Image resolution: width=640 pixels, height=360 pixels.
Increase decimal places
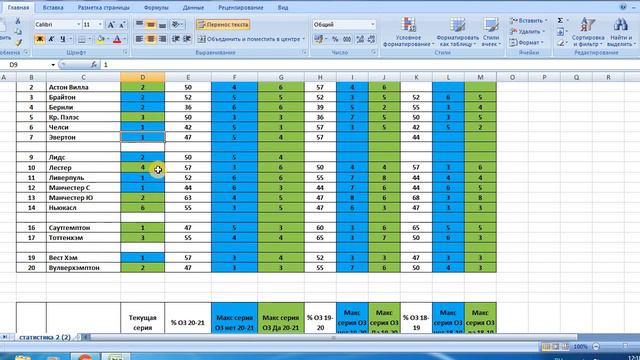[360, 39]
